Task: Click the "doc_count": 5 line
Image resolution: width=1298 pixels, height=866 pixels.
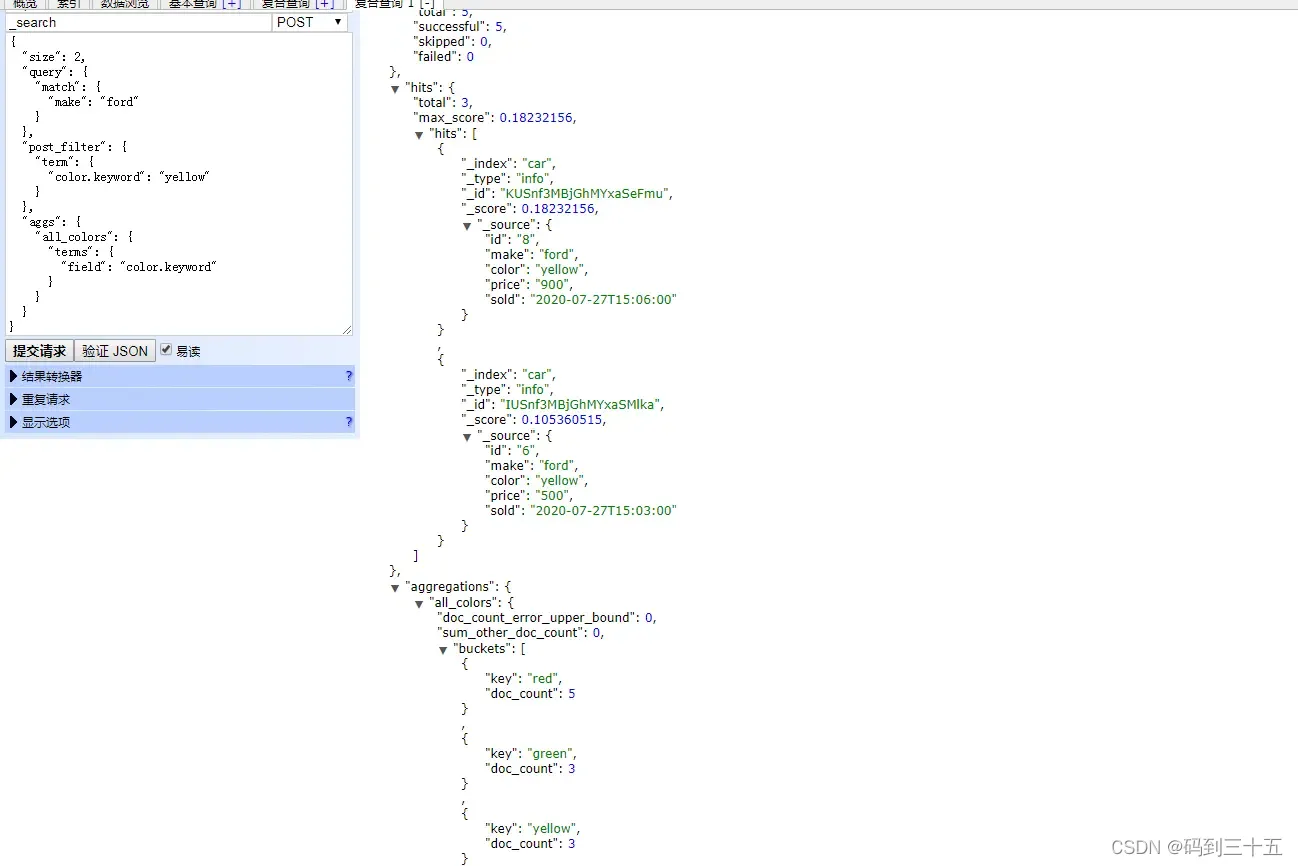Action: click(530, 694)
